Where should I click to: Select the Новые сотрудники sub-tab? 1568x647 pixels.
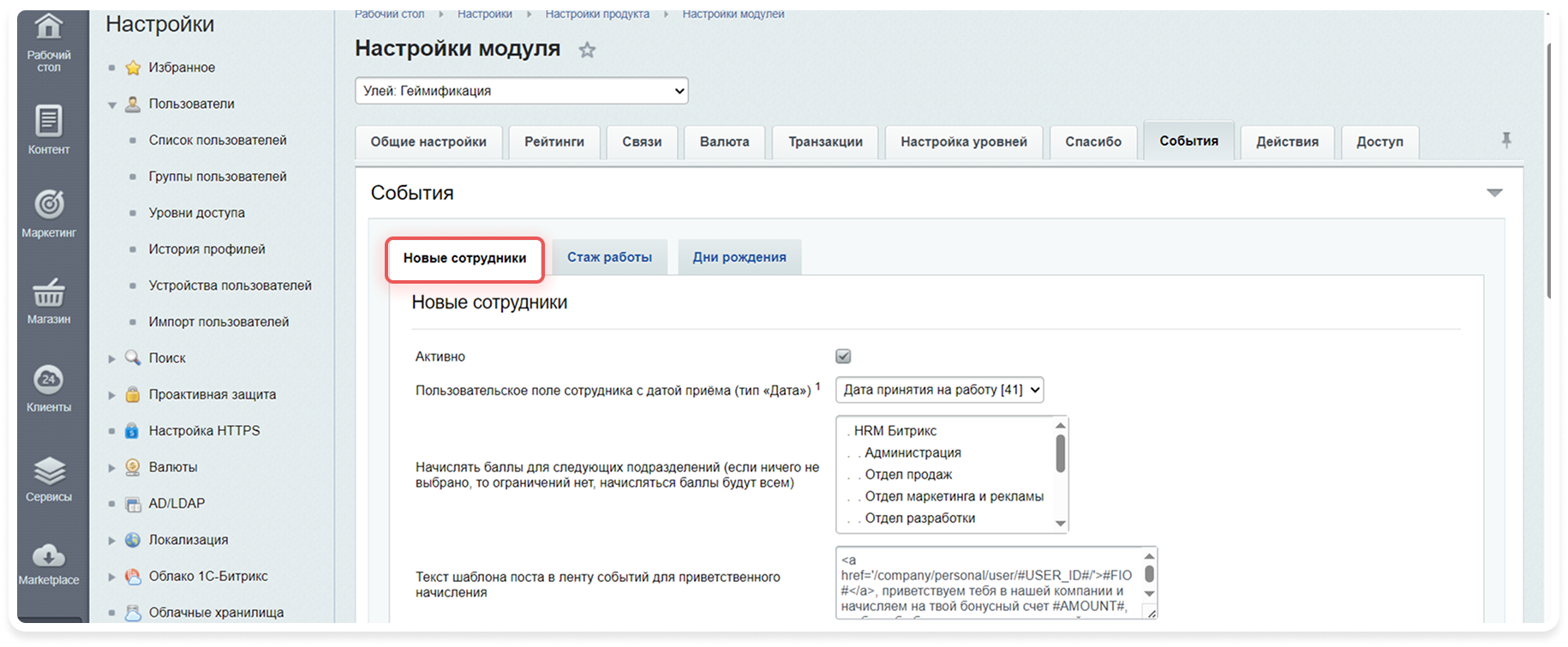(465, 259)
